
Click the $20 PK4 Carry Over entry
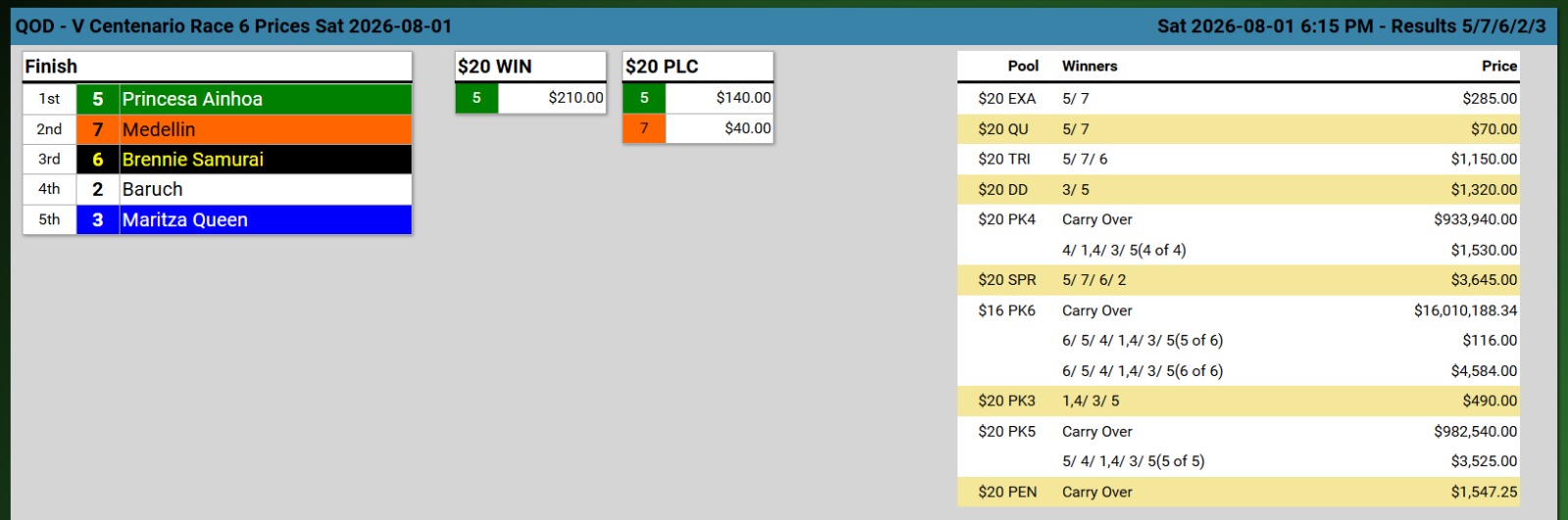tap(1097, 219)
